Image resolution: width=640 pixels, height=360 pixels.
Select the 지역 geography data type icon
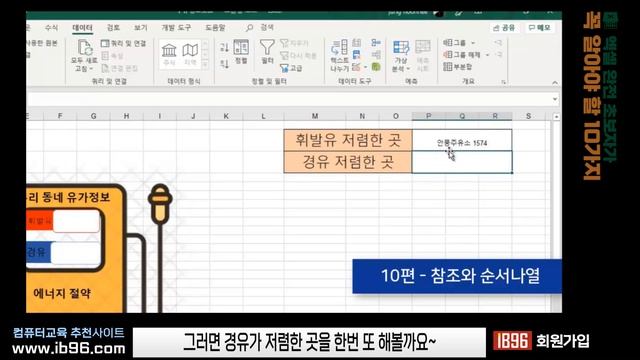coord(190,54)
